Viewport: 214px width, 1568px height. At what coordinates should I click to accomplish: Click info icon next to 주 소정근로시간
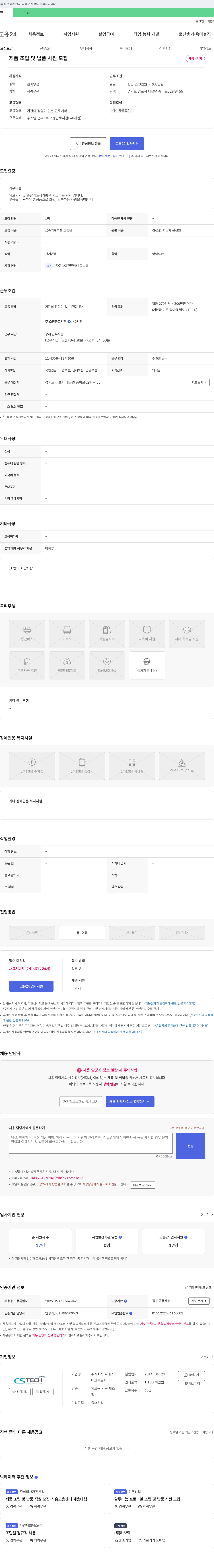[x=69, y=321]
